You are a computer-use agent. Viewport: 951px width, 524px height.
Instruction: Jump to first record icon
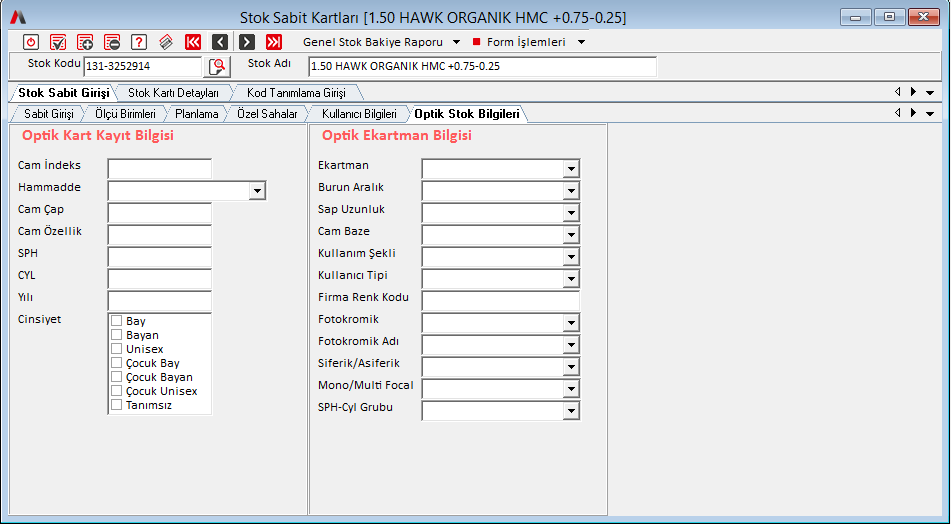point(193,42)
